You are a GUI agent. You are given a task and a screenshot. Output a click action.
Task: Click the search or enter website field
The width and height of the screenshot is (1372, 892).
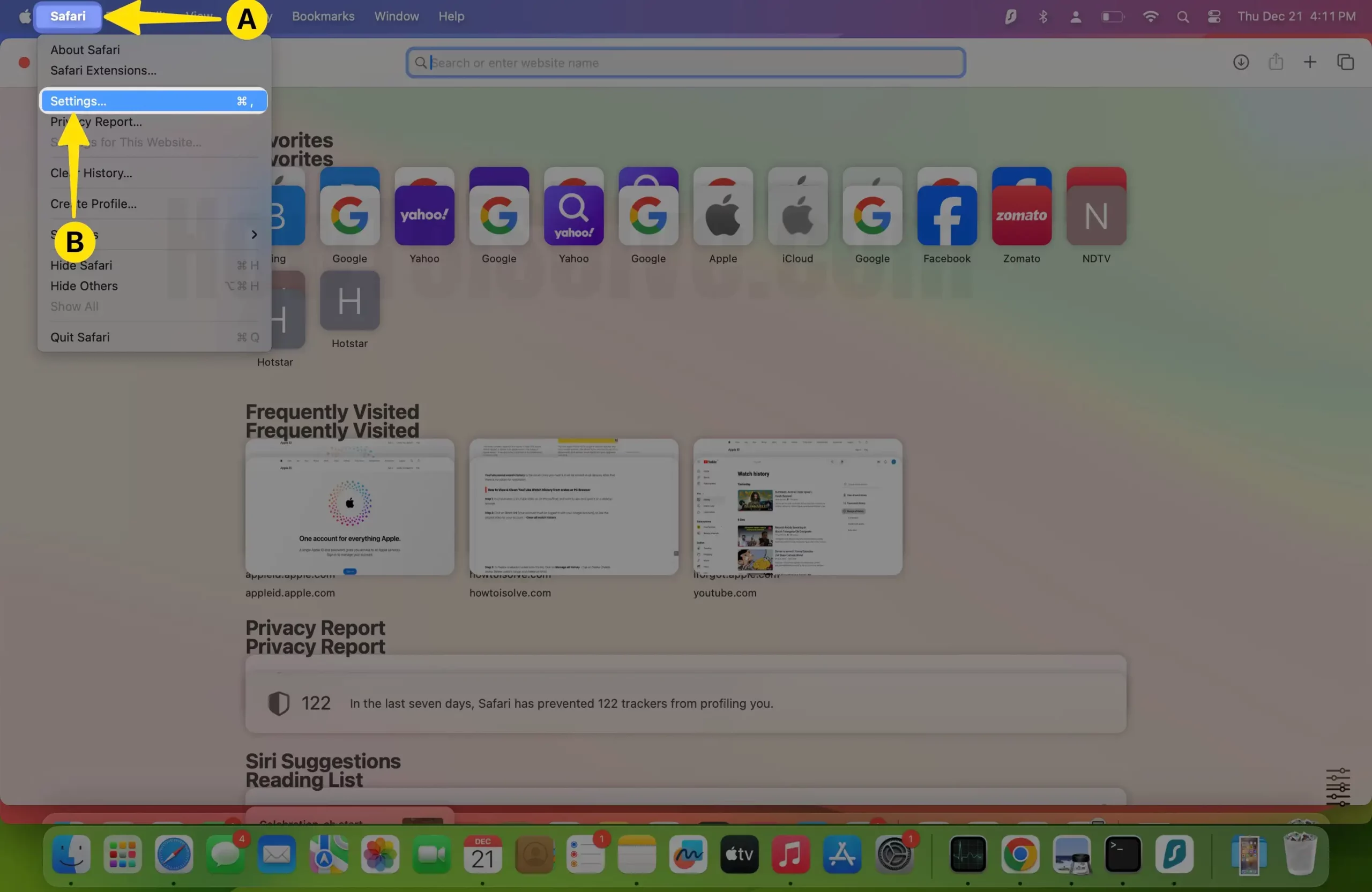[x=685, y=62]
